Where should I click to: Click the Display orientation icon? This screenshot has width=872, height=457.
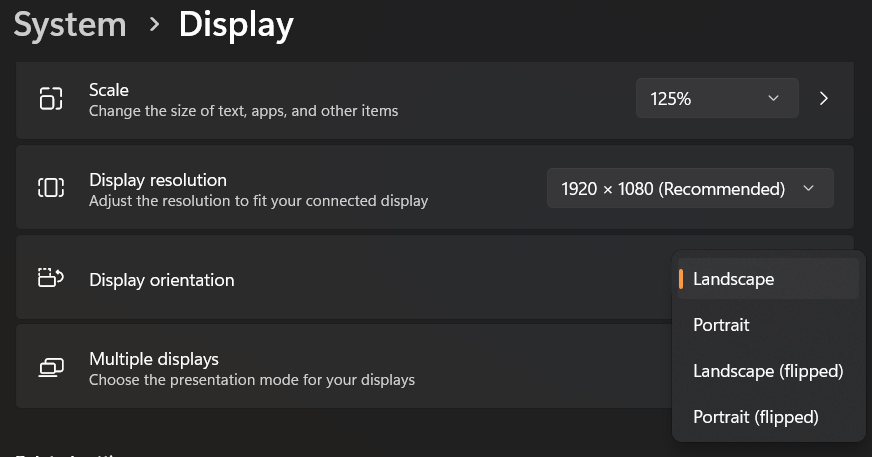50,279
